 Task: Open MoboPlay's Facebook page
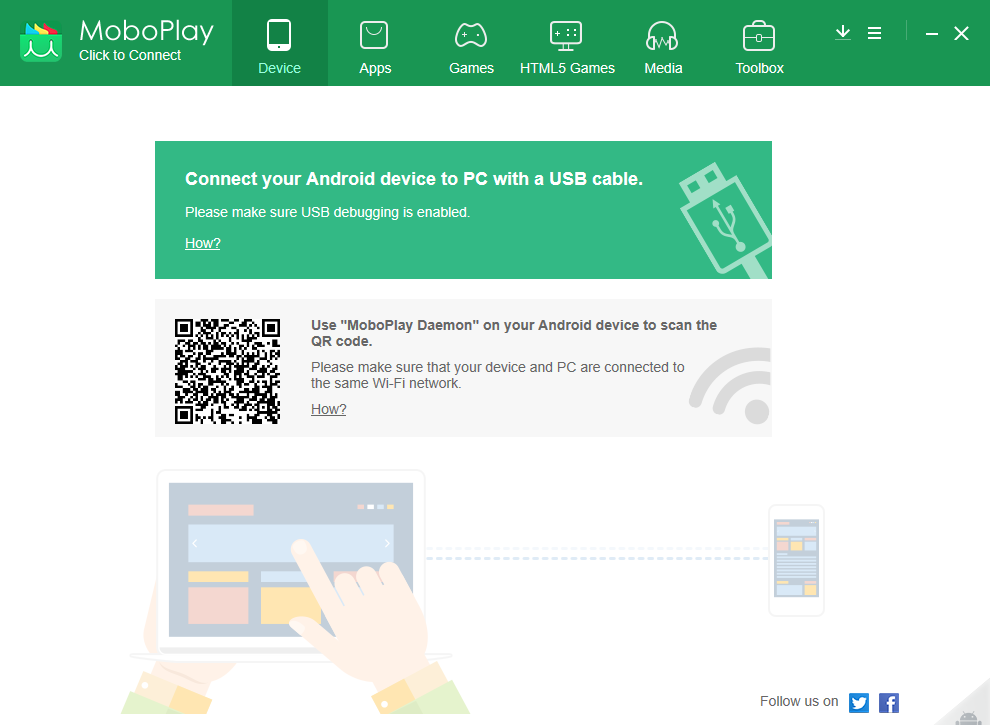point(888,703)
